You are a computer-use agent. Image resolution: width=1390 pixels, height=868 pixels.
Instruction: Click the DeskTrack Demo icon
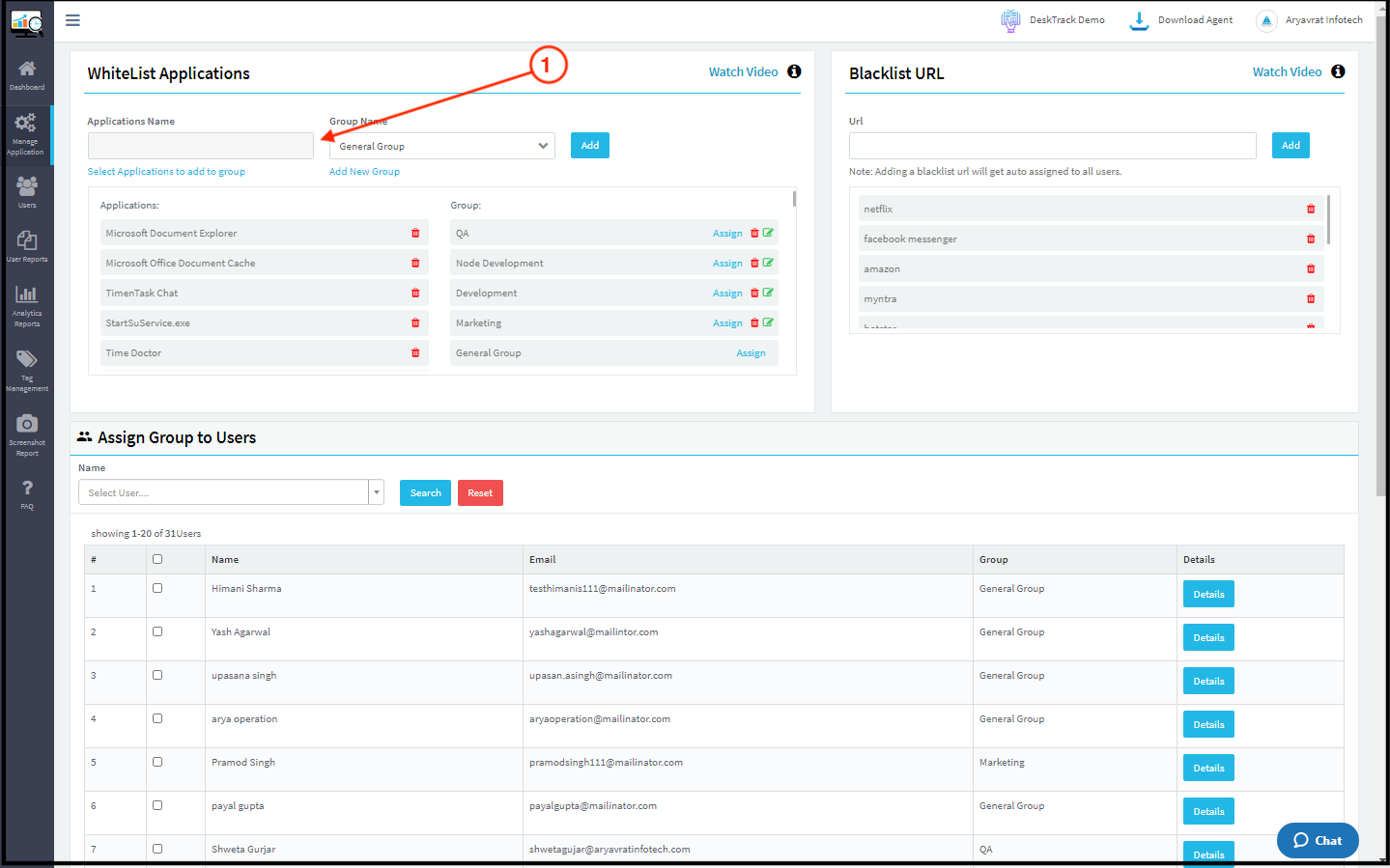[x=1010, y=20]
